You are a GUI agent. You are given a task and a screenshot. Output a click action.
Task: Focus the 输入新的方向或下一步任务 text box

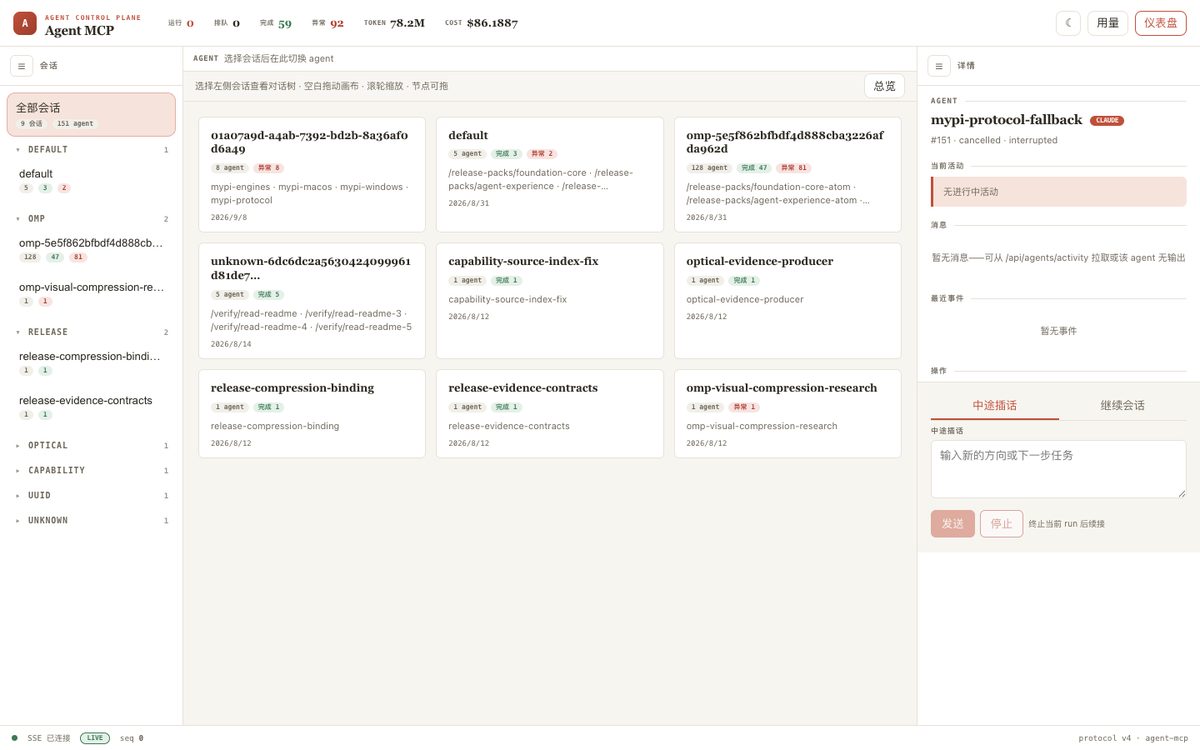coord(1059,469)
